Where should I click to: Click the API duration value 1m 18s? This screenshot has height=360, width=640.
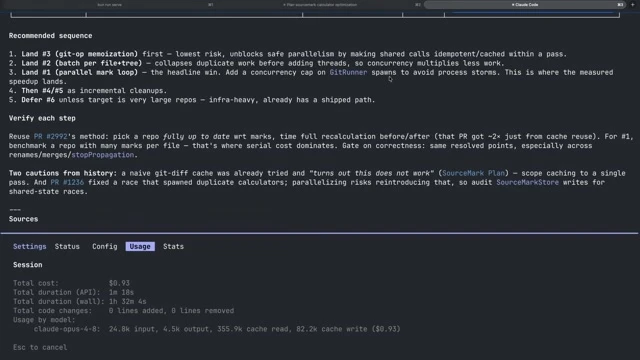[121, 292]
